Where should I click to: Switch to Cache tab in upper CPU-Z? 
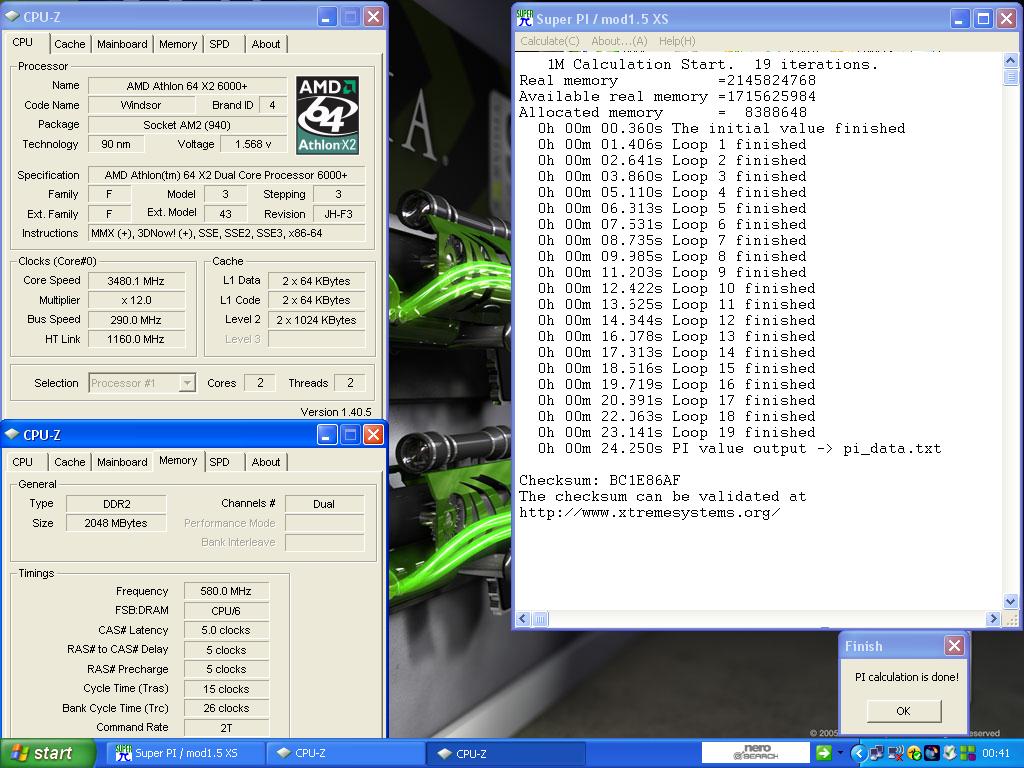tap(69, 44)
